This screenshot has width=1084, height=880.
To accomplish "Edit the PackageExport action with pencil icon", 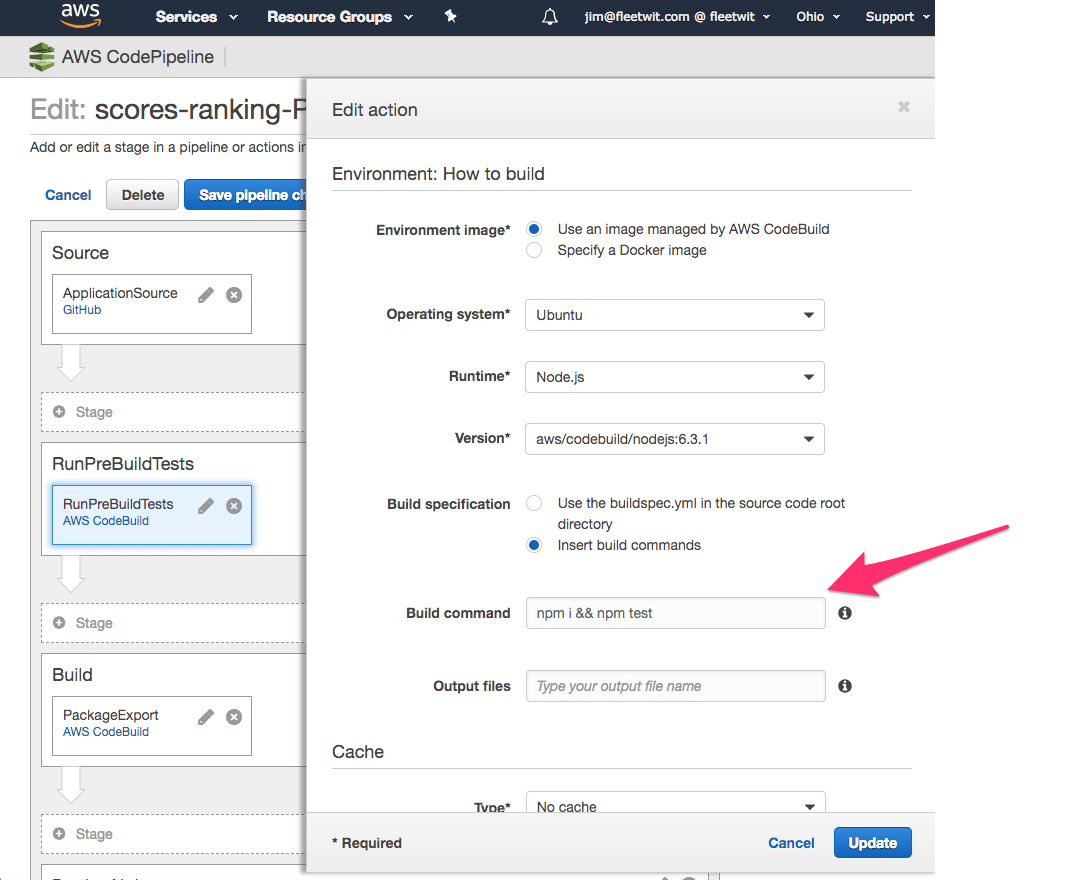I will tap(205, 716).
